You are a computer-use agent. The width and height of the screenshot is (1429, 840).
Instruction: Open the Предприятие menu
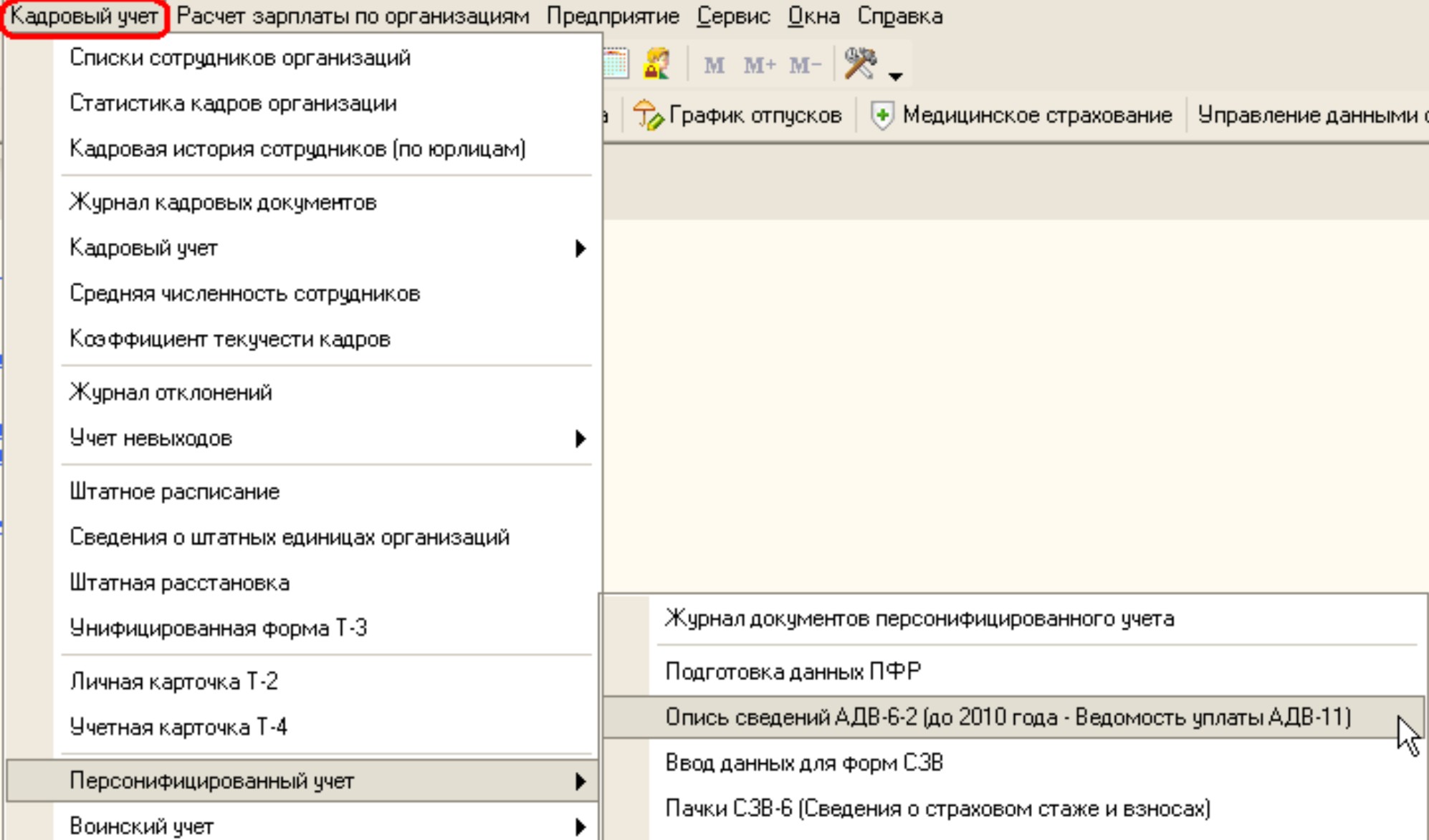pyautogui.click(x=613, y=16)
